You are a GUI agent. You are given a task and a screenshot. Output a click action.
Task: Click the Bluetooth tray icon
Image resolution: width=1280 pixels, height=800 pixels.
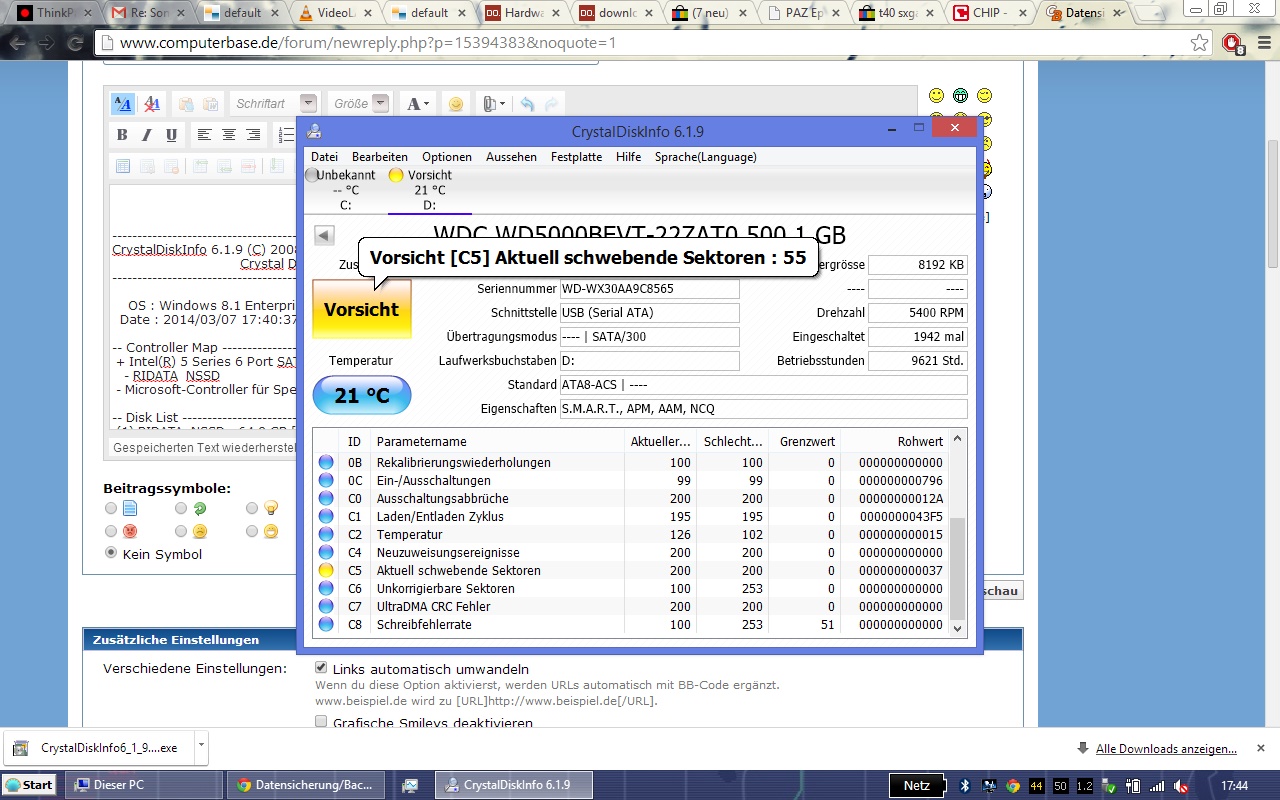pyautogui.click(x=965, y=785)
